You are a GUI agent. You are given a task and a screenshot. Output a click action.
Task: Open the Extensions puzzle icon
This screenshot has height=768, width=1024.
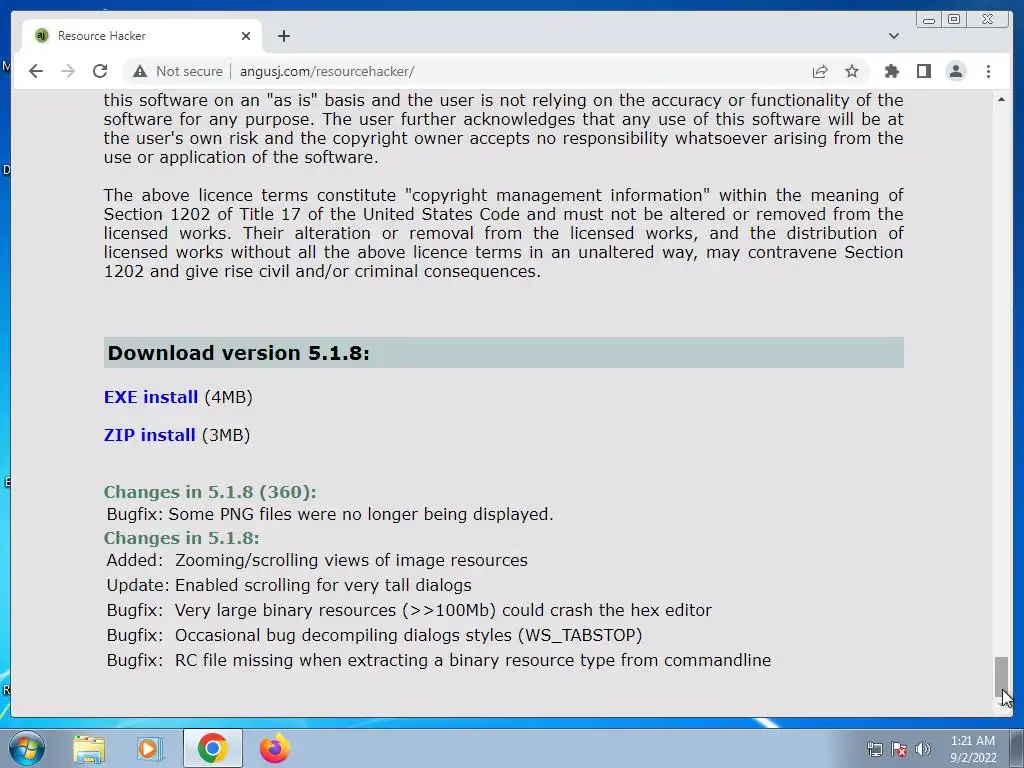[891, 71]
